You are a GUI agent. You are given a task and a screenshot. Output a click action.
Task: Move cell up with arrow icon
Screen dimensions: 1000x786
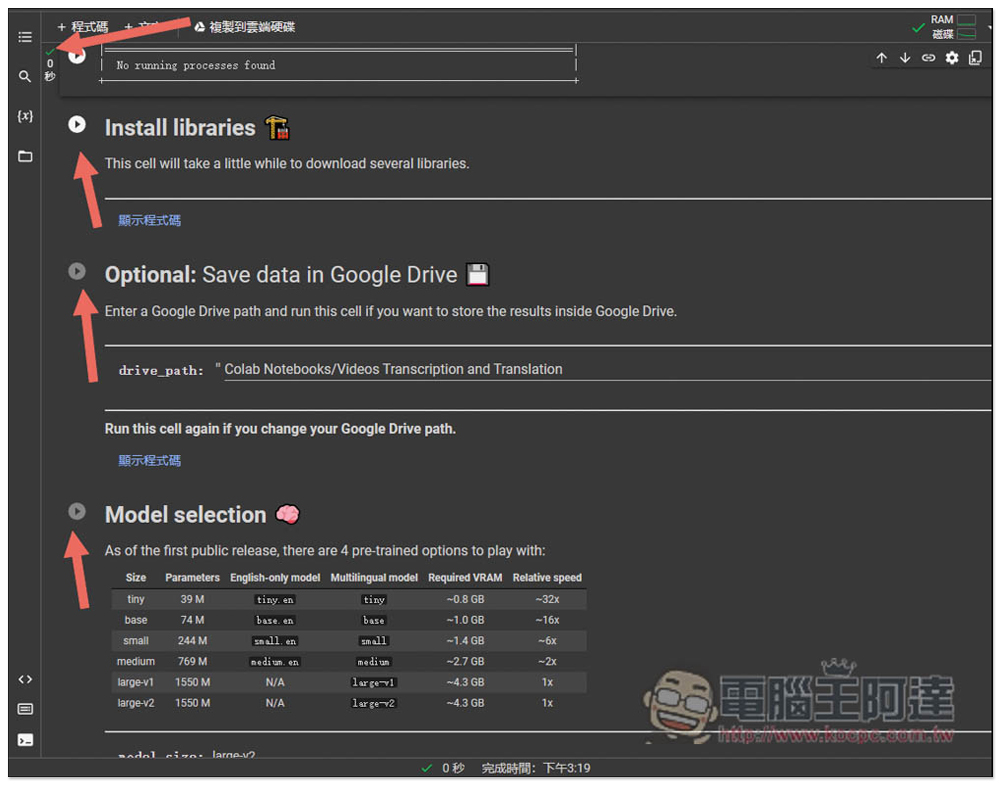tap(881, 58)
